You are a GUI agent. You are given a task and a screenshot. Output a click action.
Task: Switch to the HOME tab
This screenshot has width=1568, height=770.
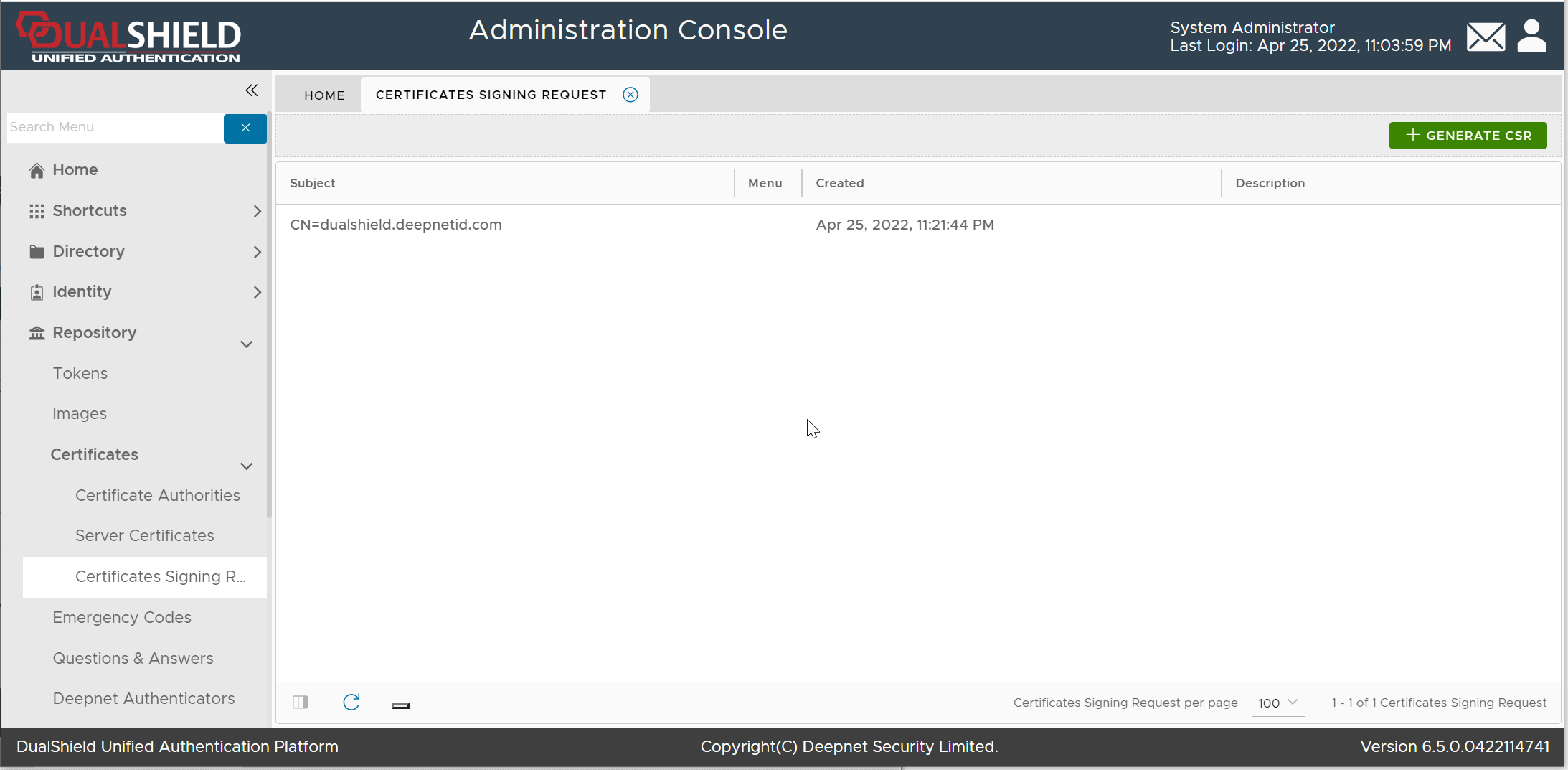(x=324, y=95)
